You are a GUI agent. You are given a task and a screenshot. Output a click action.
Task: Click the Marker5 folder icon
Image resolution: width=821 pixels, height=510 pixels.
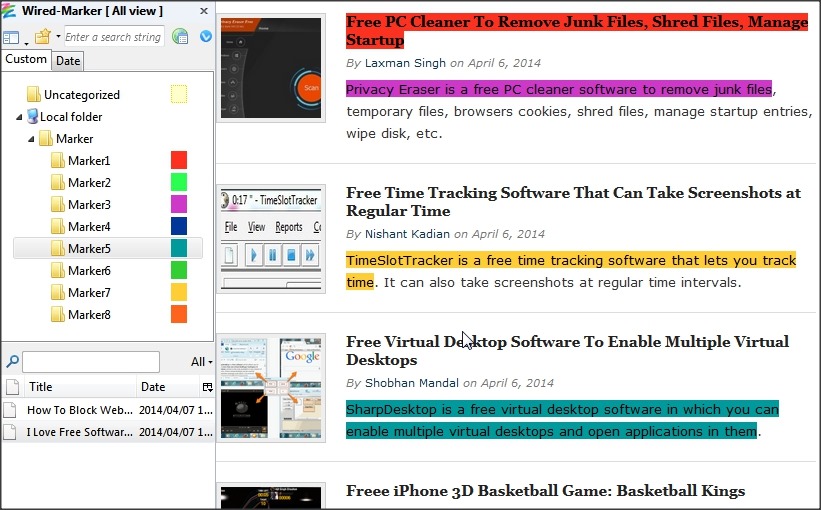(x=58, y=248)
